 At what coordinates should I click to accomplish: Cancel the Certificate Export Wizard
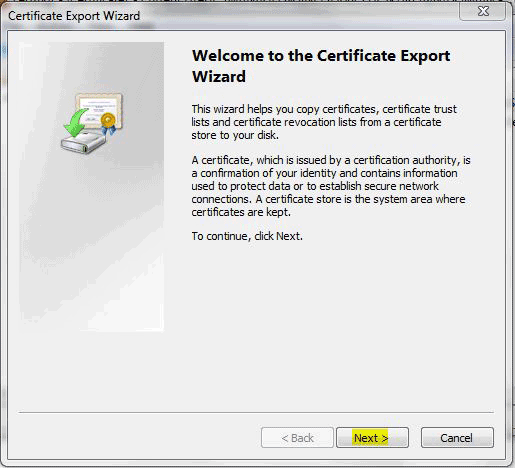457,437
